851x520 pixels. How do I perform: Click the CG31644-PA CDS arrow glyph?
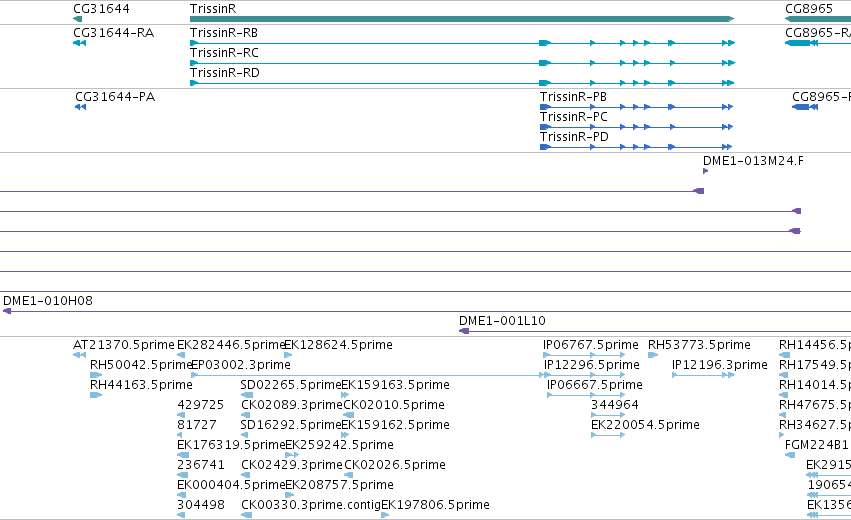click(x=80, y=107)
